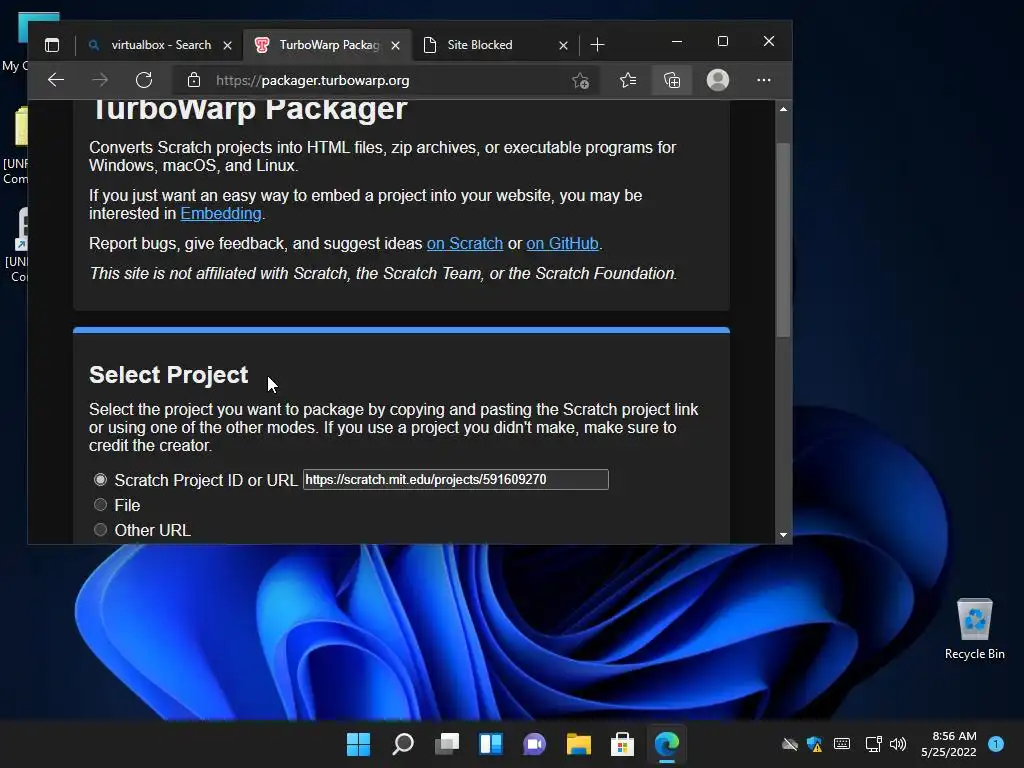Open the touch keyboard tray icon
The height and width of the screenshot is (768, 1024).
tap(842, 744)
